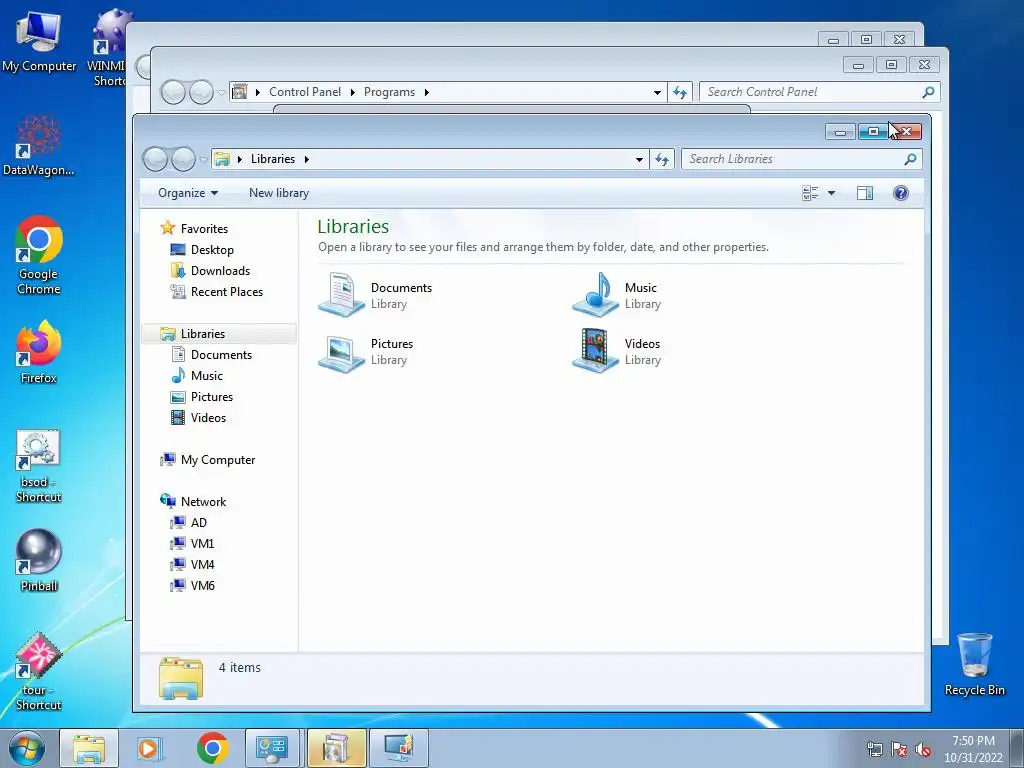
Task: Select Downloads under Favorites
Action: 220,270
